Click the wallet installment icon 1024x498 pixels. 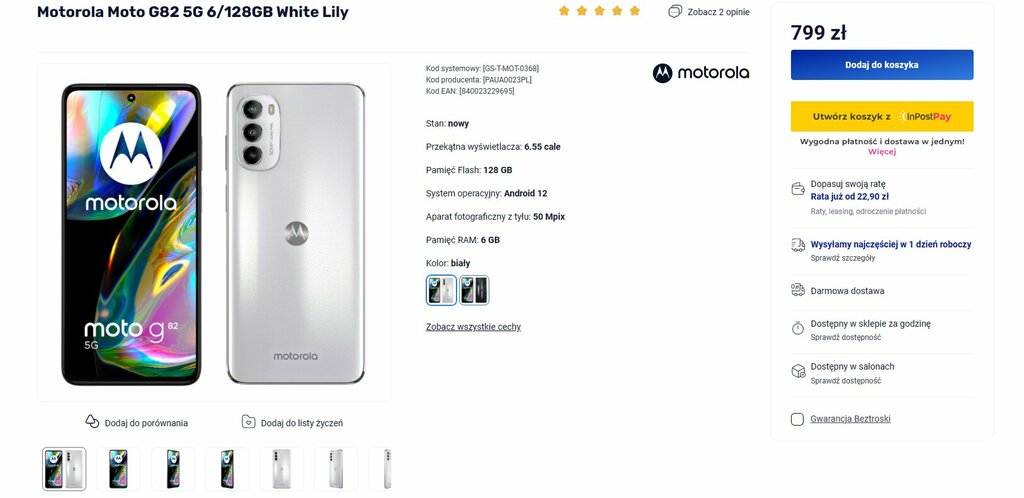[797, 189]
